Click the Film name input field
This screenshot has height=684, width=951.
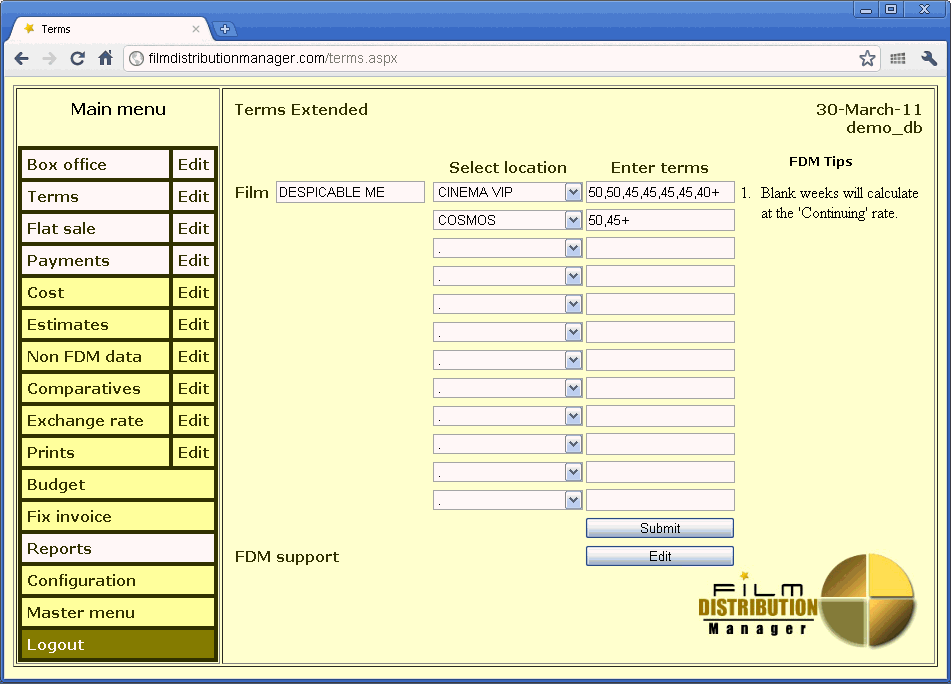[x=350, y=192]
